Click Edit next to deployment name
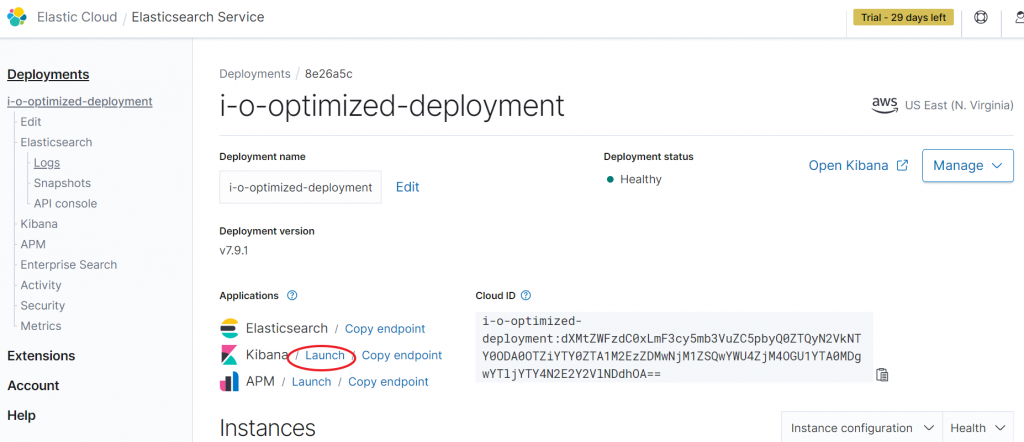Screen dimensions: 1024x442 click(x=408, y=187)
